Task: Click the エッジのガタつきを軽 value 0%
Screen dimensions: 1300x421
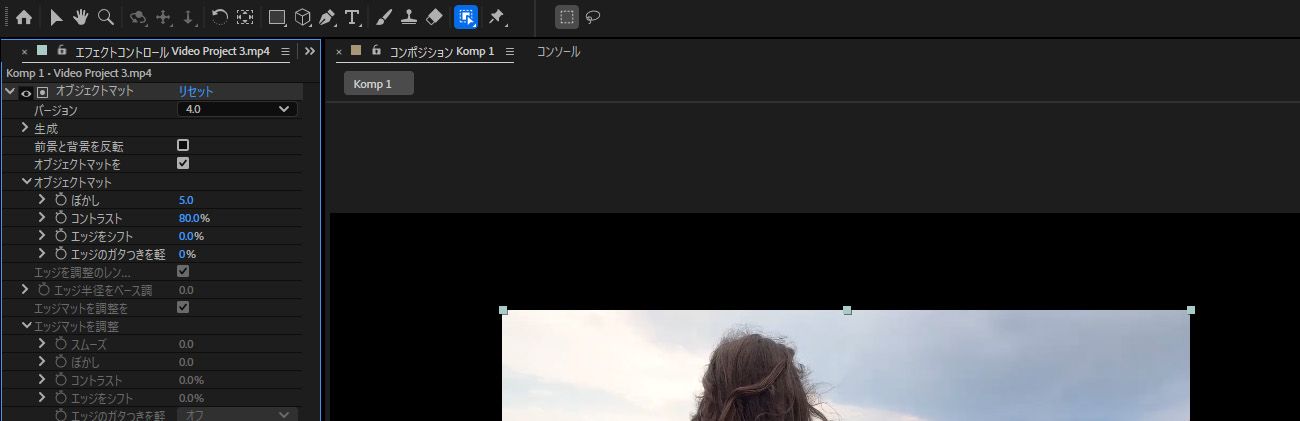Action: (187, 254)
